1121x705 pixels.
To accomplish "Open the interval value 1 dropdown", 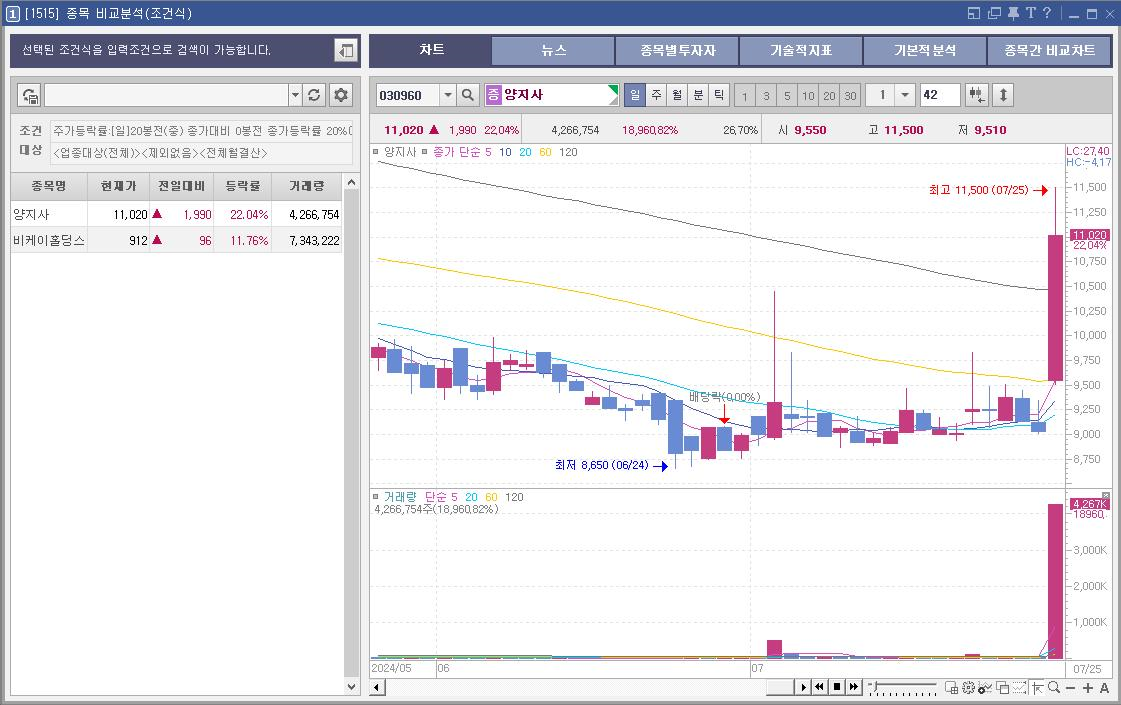I will click(905, 95).
